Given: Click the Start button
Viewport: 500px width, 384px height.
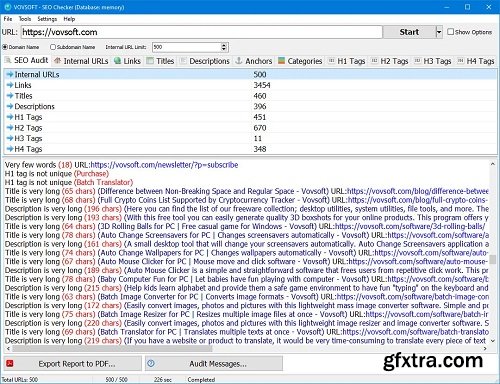Looking at the screenshot, I should 409,32.
